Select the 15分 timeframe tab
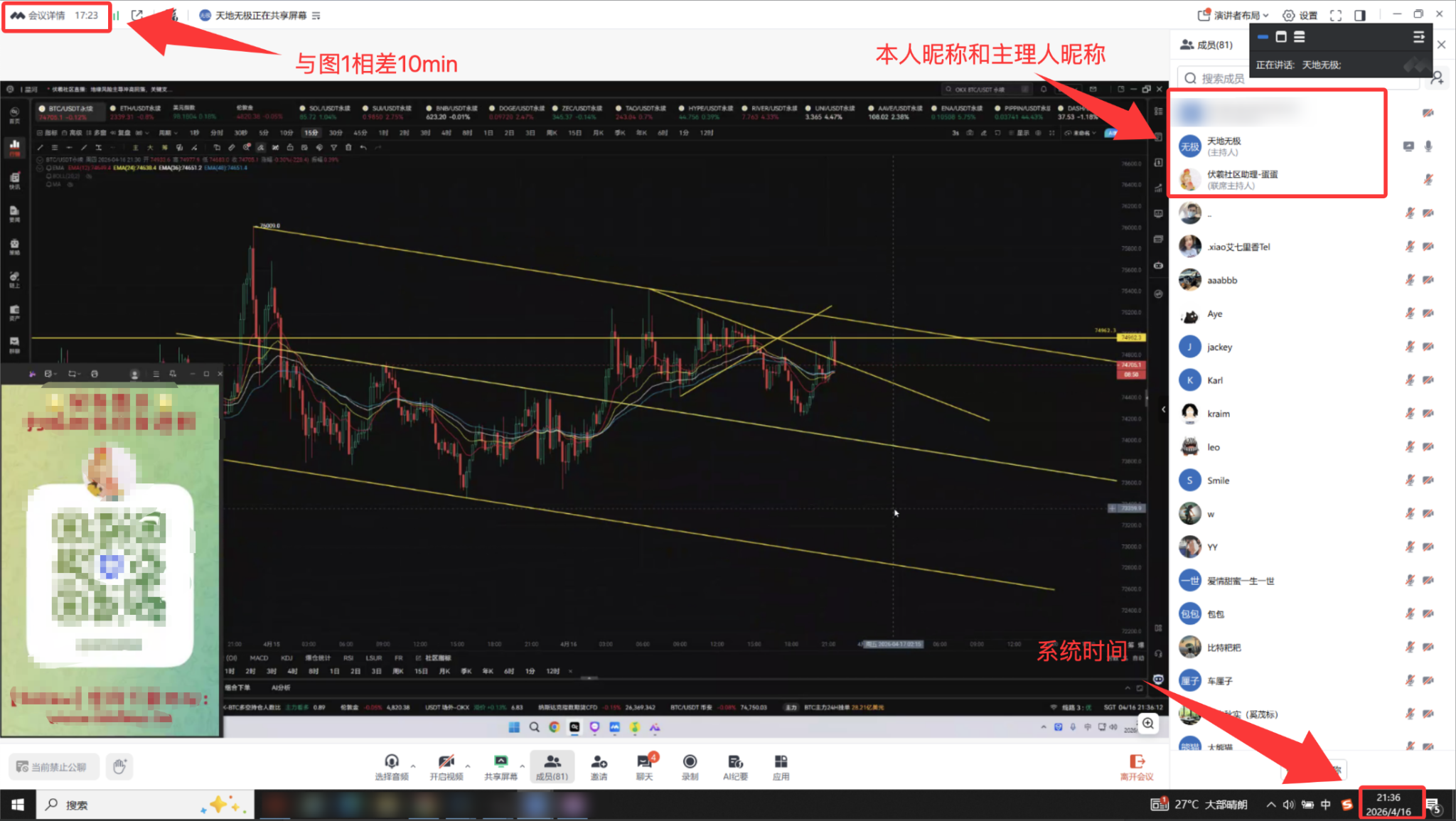 [x=311, y=132]
